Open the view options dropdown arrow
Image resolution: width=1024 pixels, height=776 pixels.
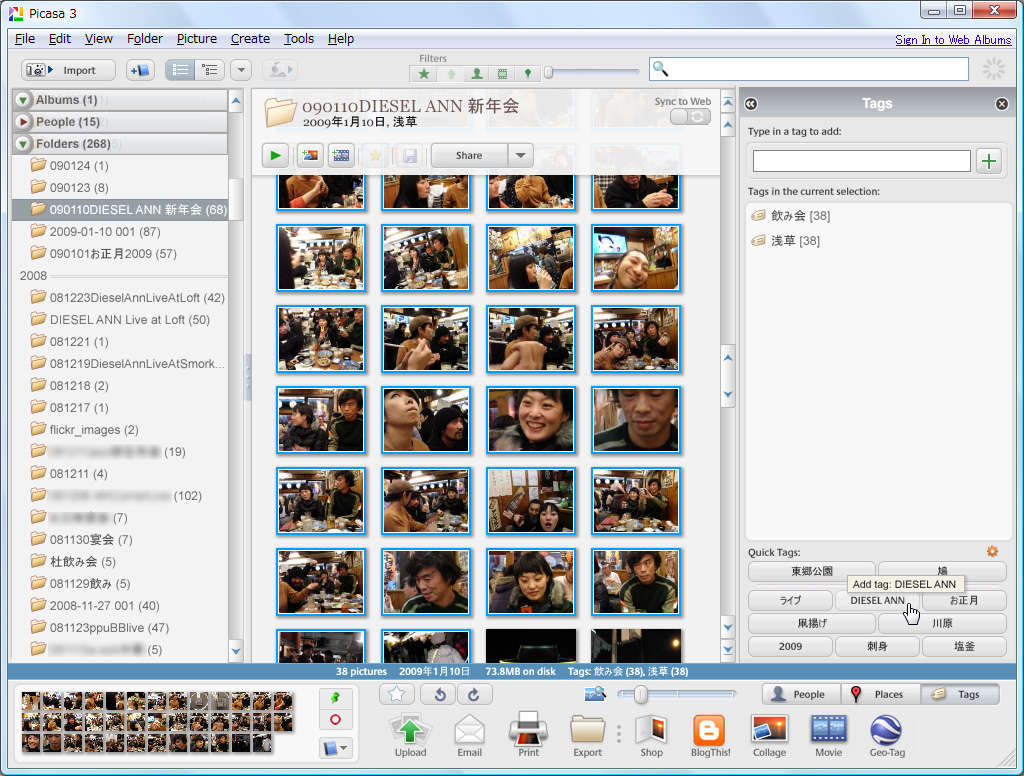(241, 70)
